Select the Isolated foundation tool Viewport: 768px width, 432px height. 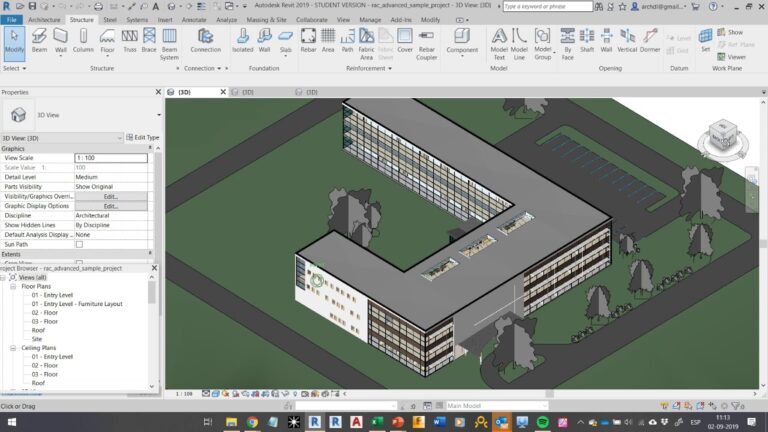(242, 41)
